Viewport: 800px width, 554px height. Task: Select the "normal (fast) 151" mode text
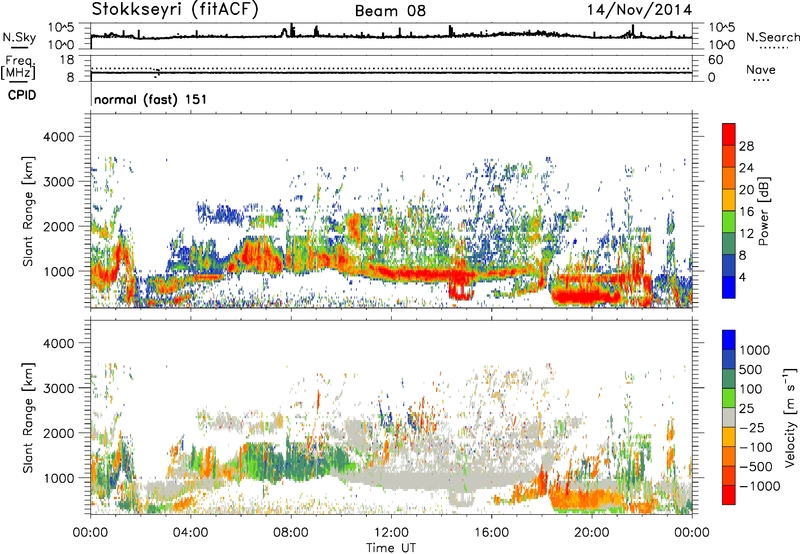point(151,99)
